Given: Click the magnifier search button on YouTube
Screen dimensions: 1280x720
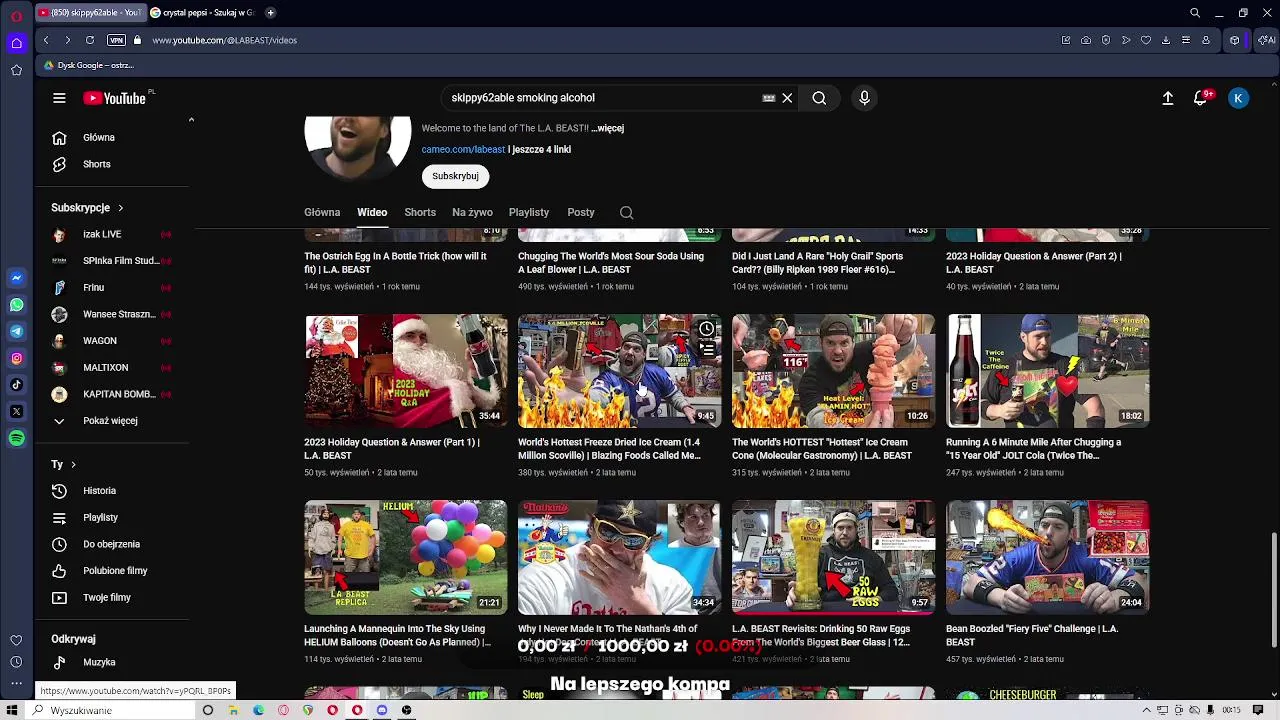Looking at the screenshot, I should (819, 98).
